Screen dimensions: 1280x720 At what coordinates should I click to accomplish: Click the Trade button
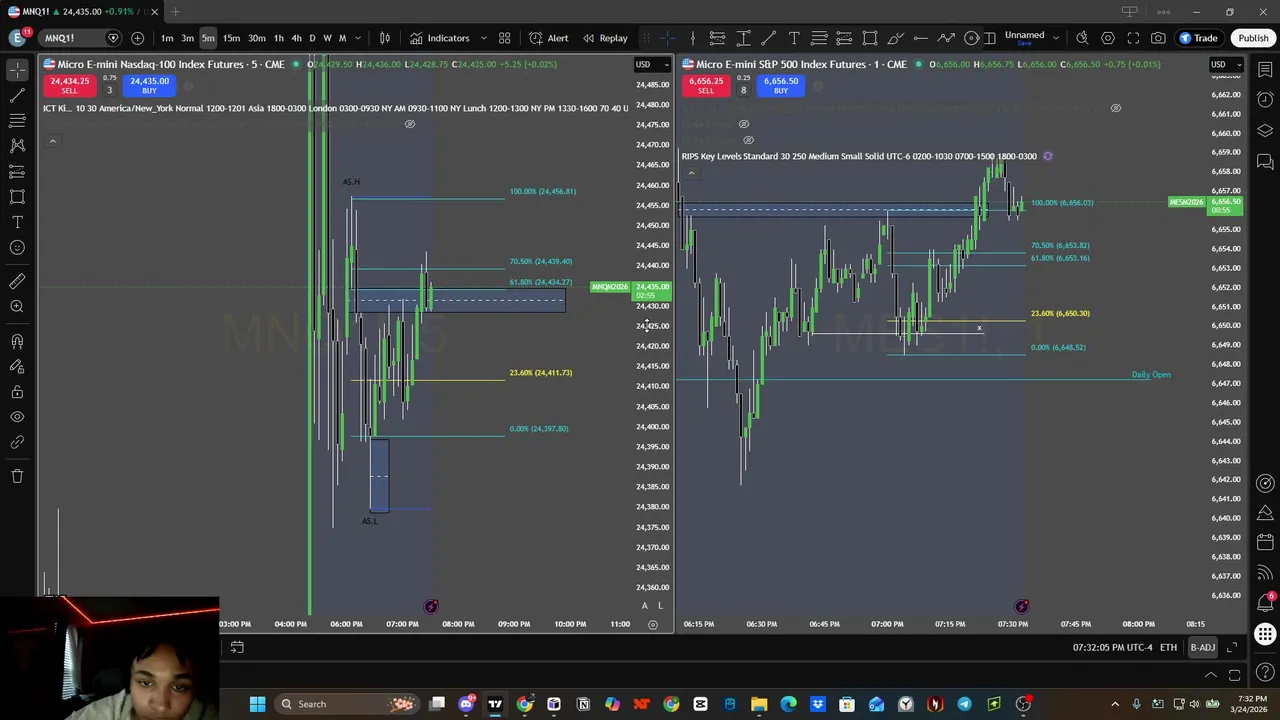pyautogui.click(x=1198, y=38)
